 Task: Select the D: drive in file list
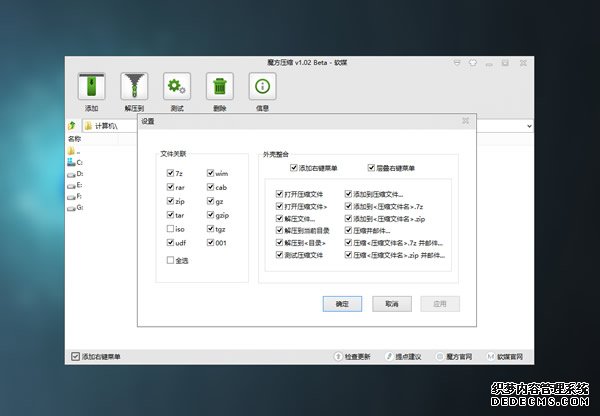[75, 174]
